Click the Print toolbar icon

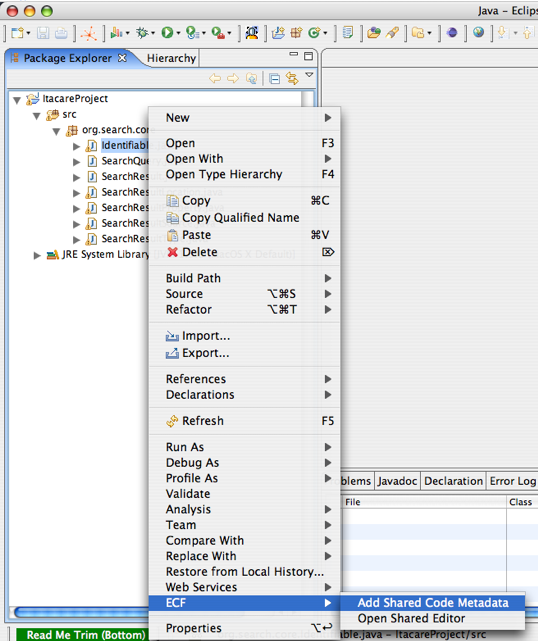coord(61,33)
